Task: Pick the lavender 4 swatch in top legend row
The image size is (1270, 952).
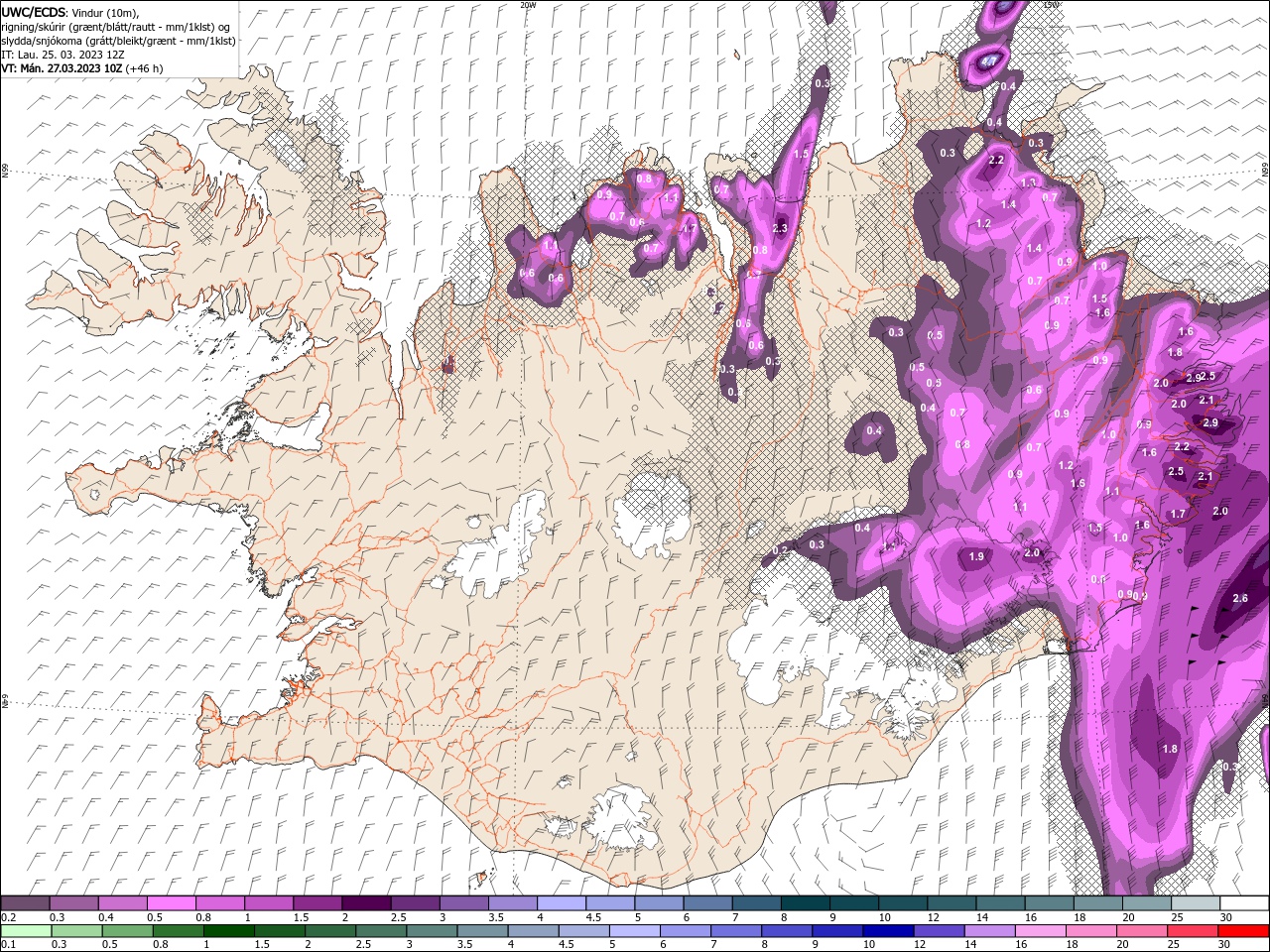Action: coord(562,903)
